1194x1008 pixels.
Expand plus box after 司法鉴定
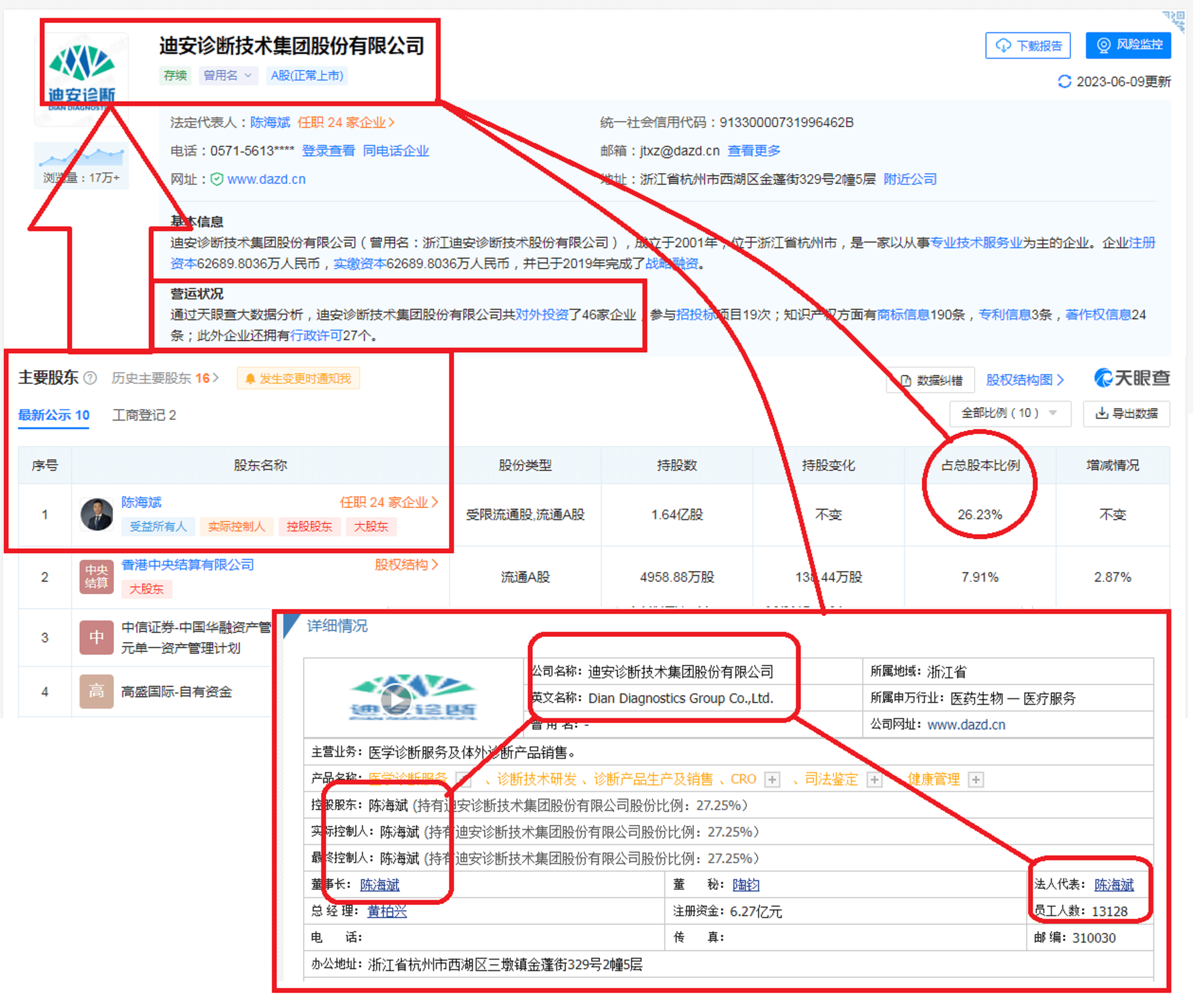pos(874,779)
